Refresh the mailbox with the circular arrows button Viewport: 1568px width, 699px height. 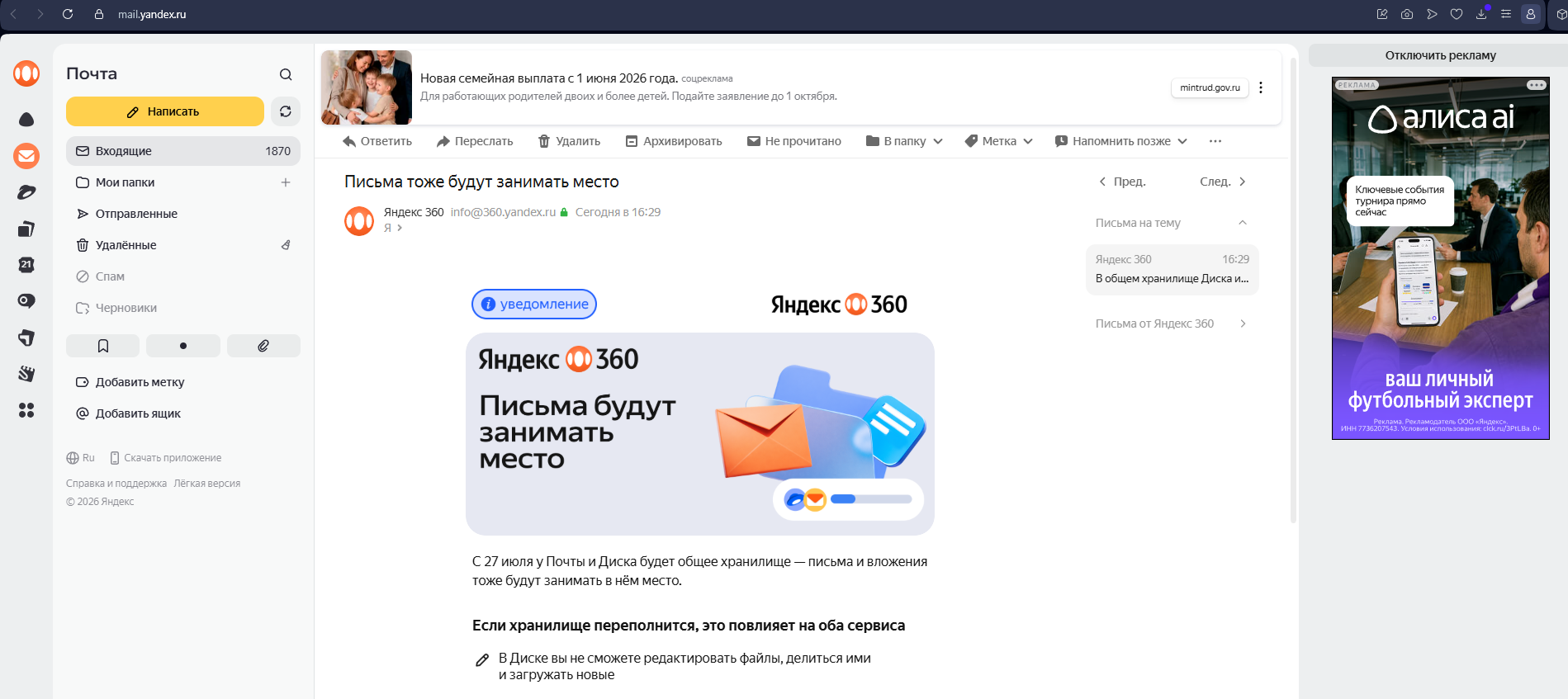click(x=286, y=111)
